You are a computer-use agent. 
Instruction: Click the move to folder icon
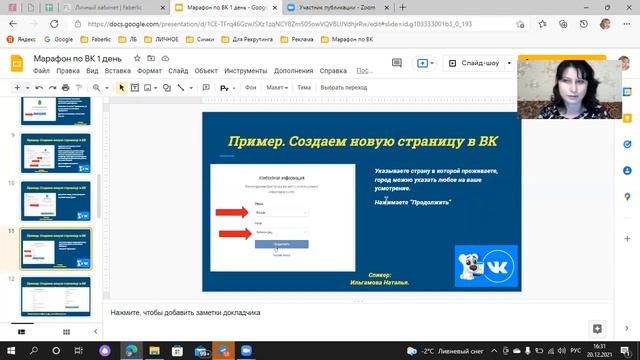151,58
